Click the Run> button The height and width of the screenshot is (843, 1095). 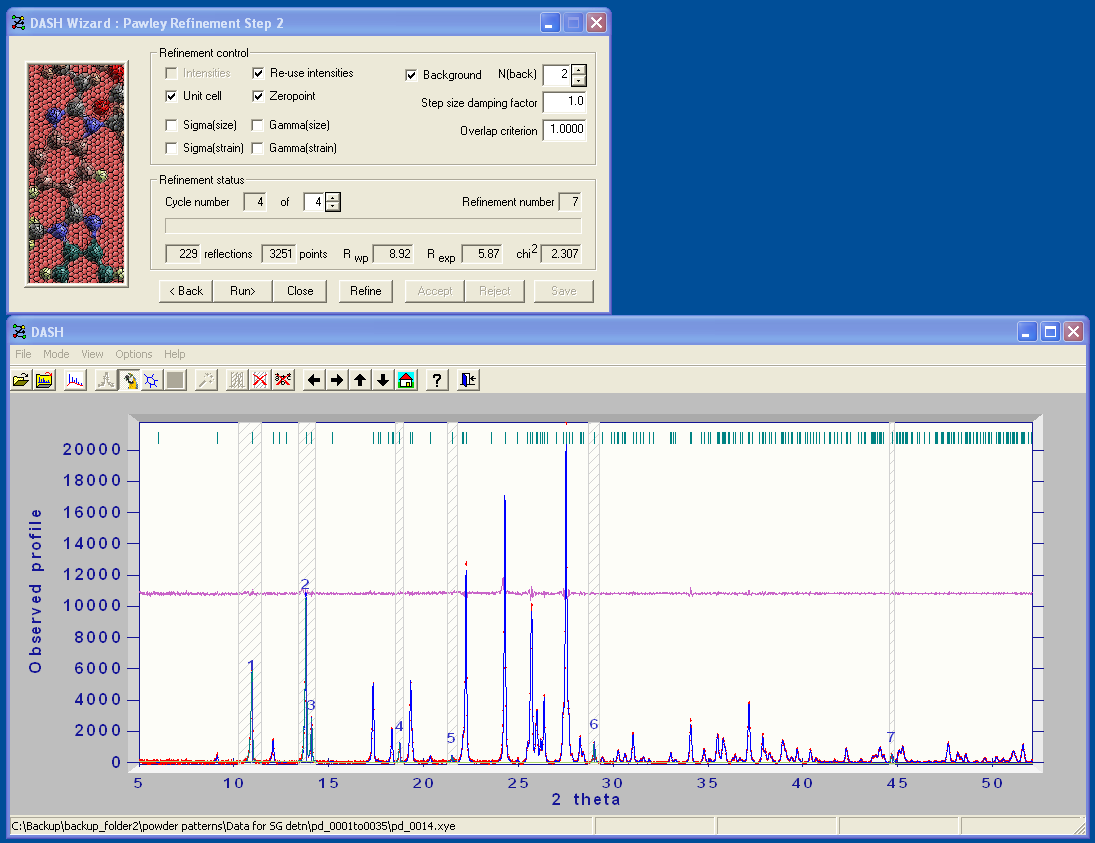coord(242,291)
